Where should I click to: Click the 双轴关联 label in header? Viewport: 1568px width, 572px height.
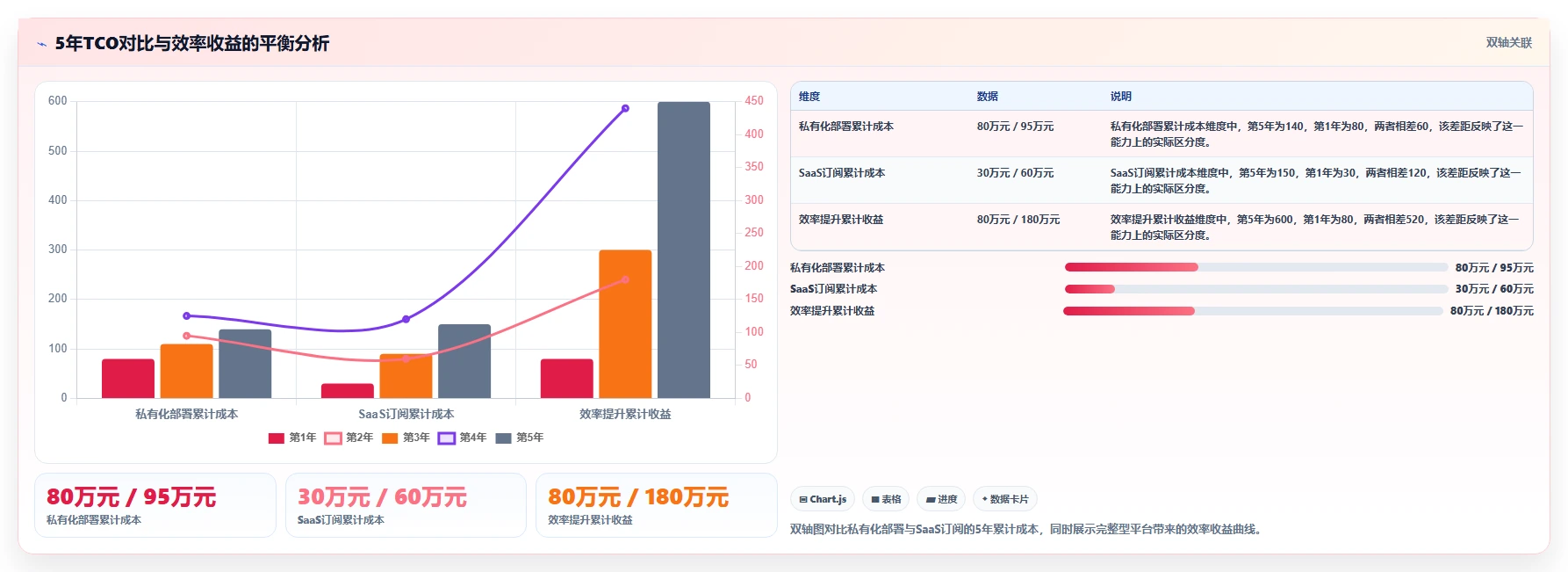(1508, 42)
